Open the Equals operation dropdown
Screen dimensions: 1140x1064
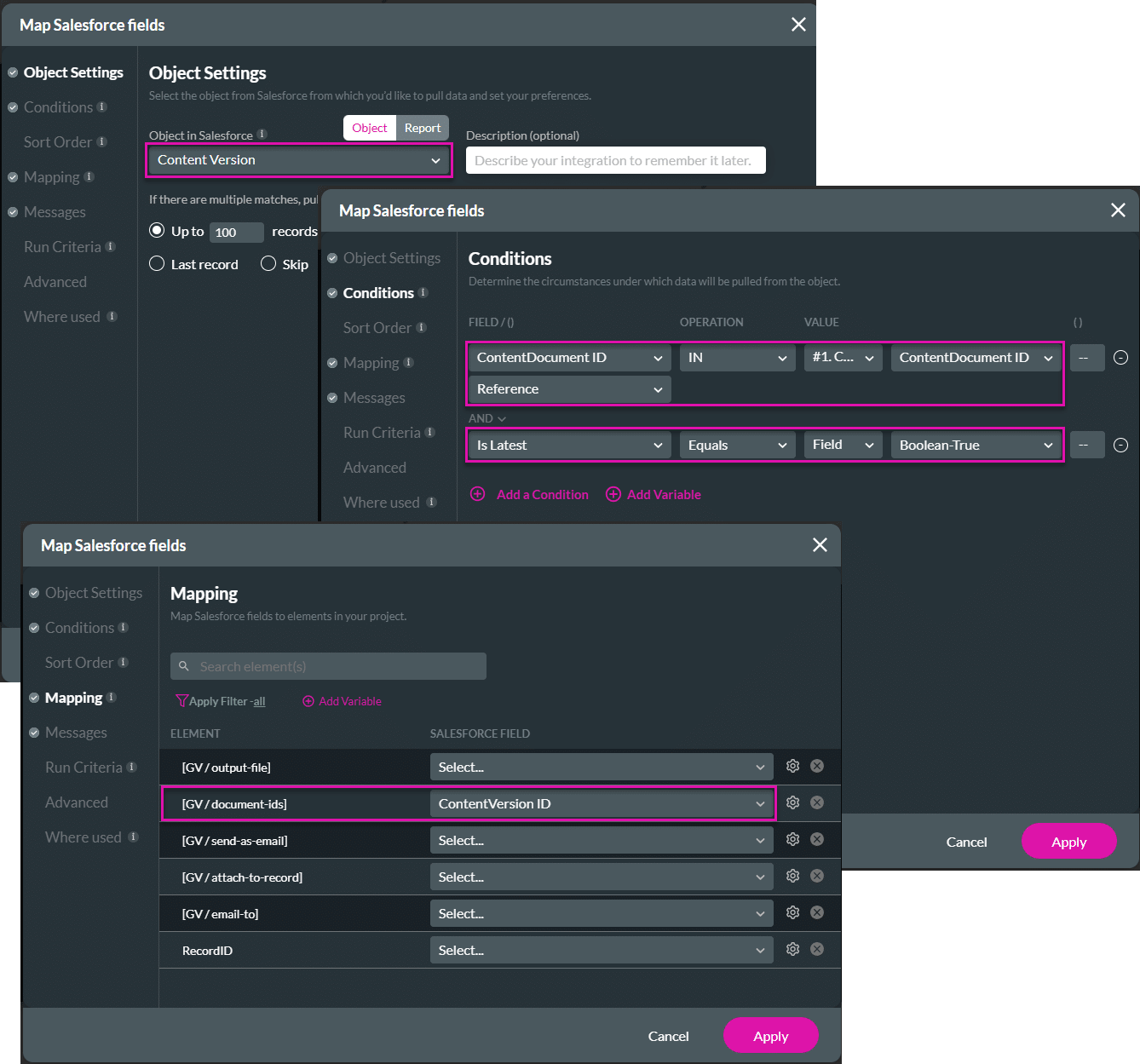click(737, 446)
